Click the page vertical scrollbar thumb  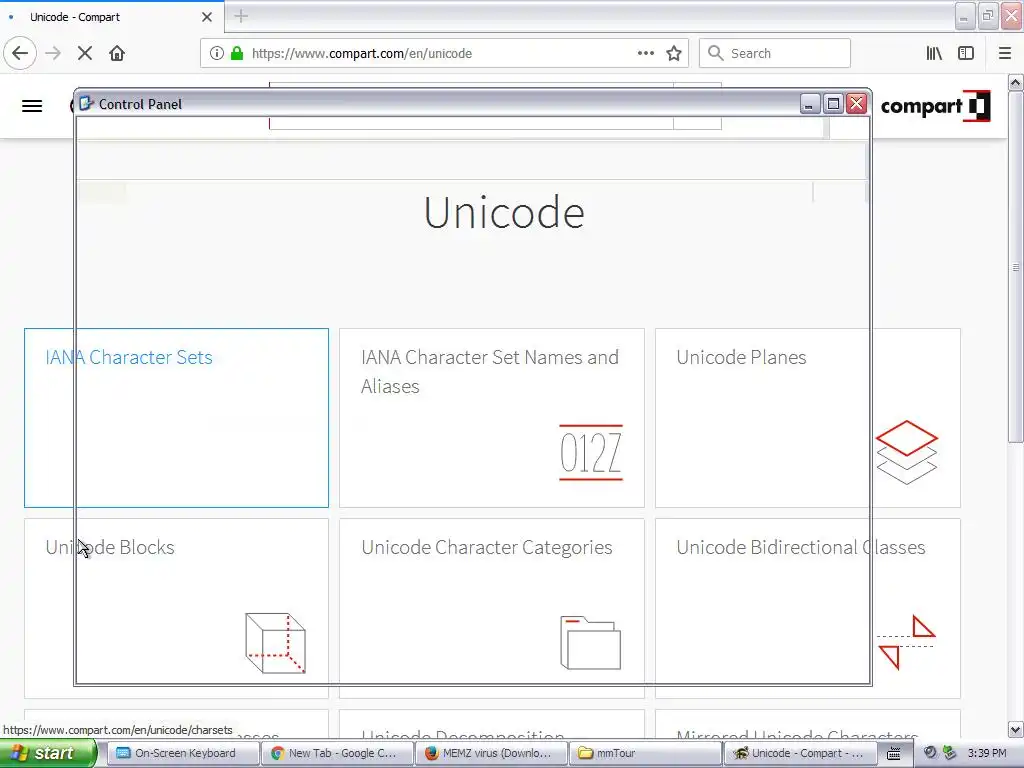[1016, 268]
